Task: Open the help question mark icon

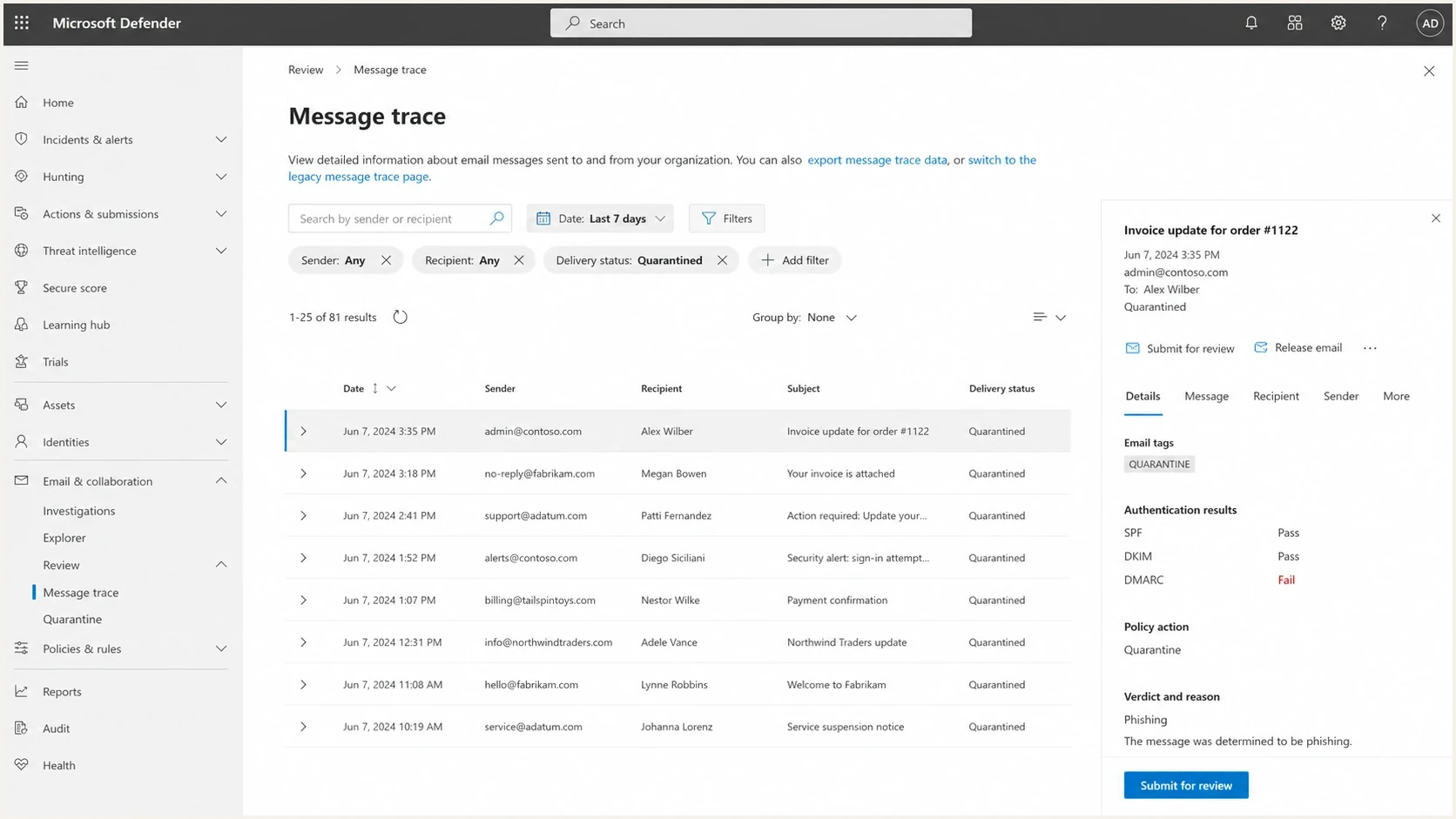Action: click(x=1382, y=23)
